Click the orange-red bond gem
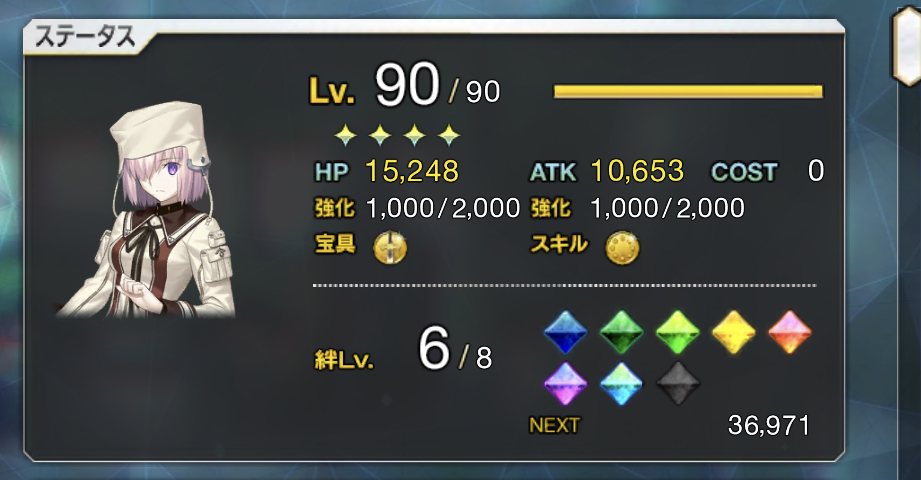 click(x=789, y=332)
